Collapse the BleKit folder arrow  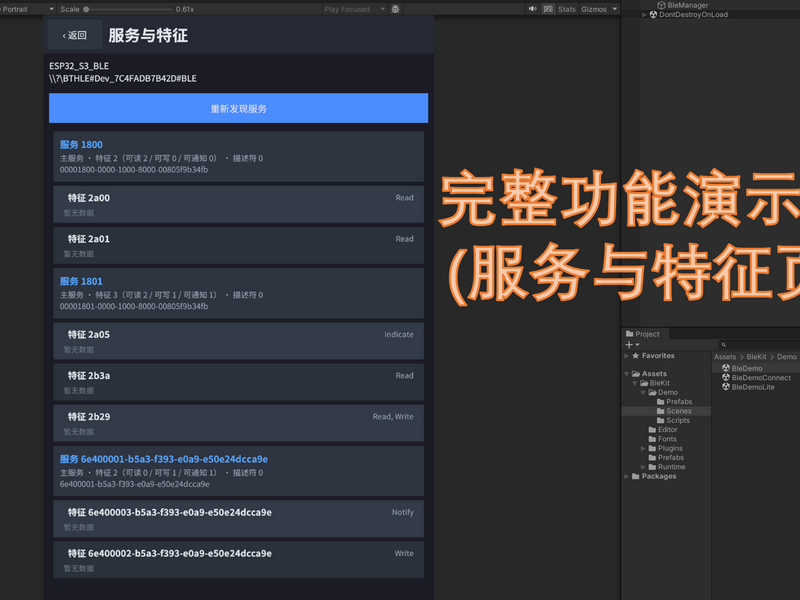[x=635, y=383]
